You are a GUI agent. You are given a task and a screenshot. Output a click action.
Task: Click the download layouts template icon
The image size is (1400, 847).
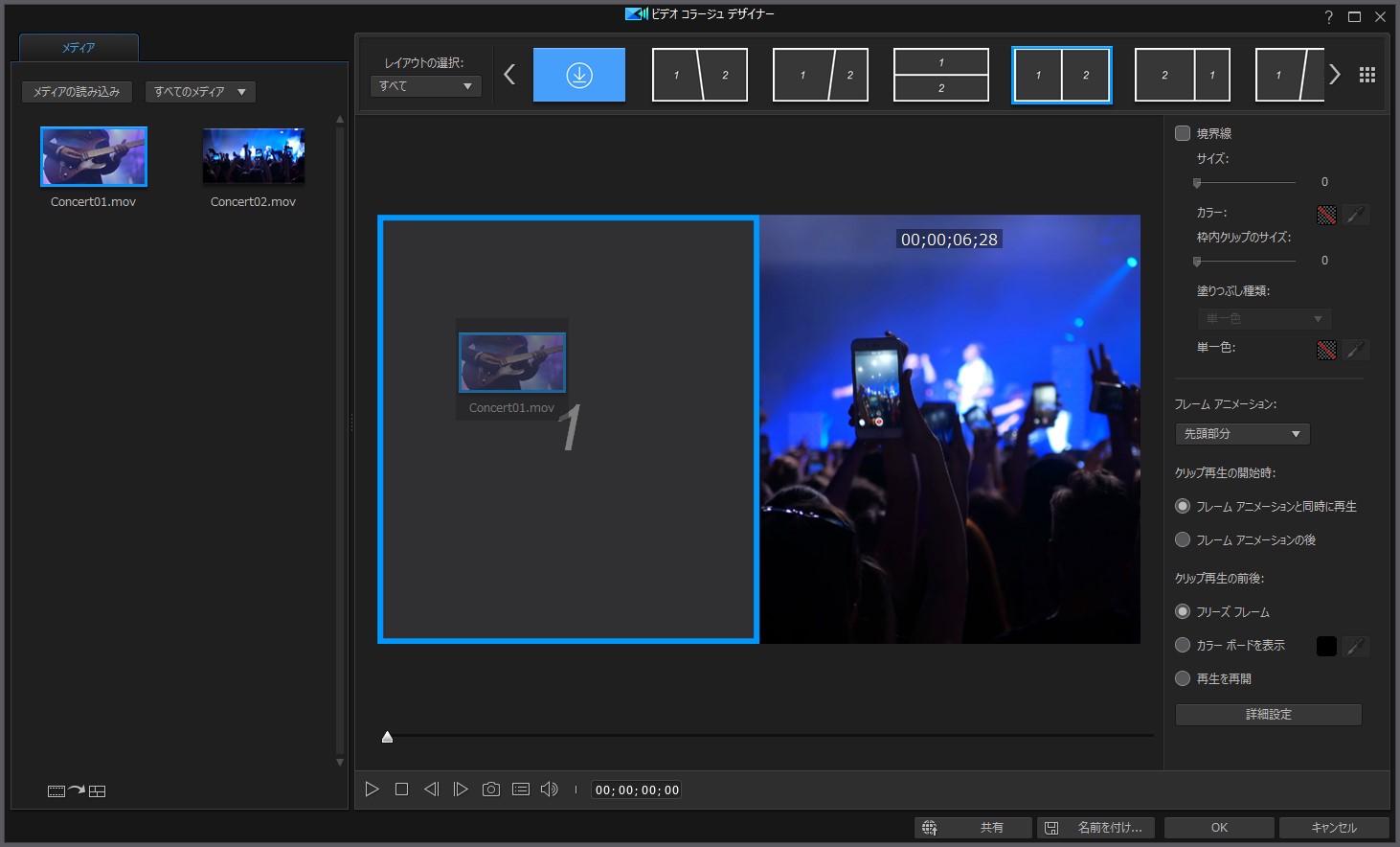coord(579,75)
